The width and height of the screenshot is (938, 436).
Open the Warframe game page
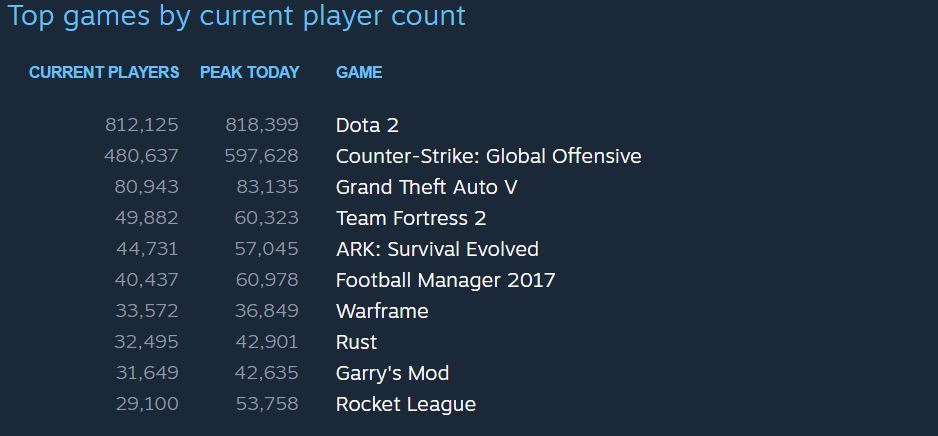(x=382, y=311)
